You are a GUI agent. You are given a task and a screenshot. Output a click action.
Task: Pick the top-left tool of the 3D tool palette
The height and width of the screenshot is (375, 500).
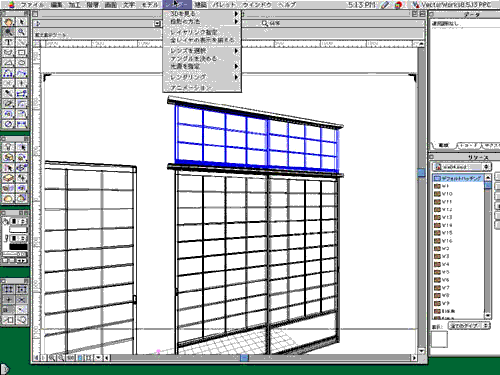click(8, 147)
